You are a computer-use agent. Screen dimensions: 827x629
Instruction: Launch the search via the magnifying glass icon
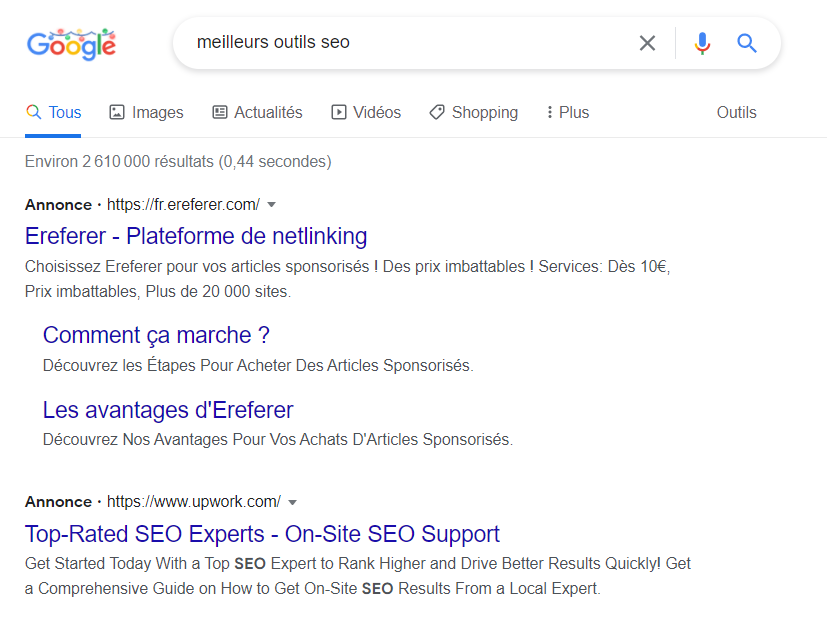[x=746, y=43]
